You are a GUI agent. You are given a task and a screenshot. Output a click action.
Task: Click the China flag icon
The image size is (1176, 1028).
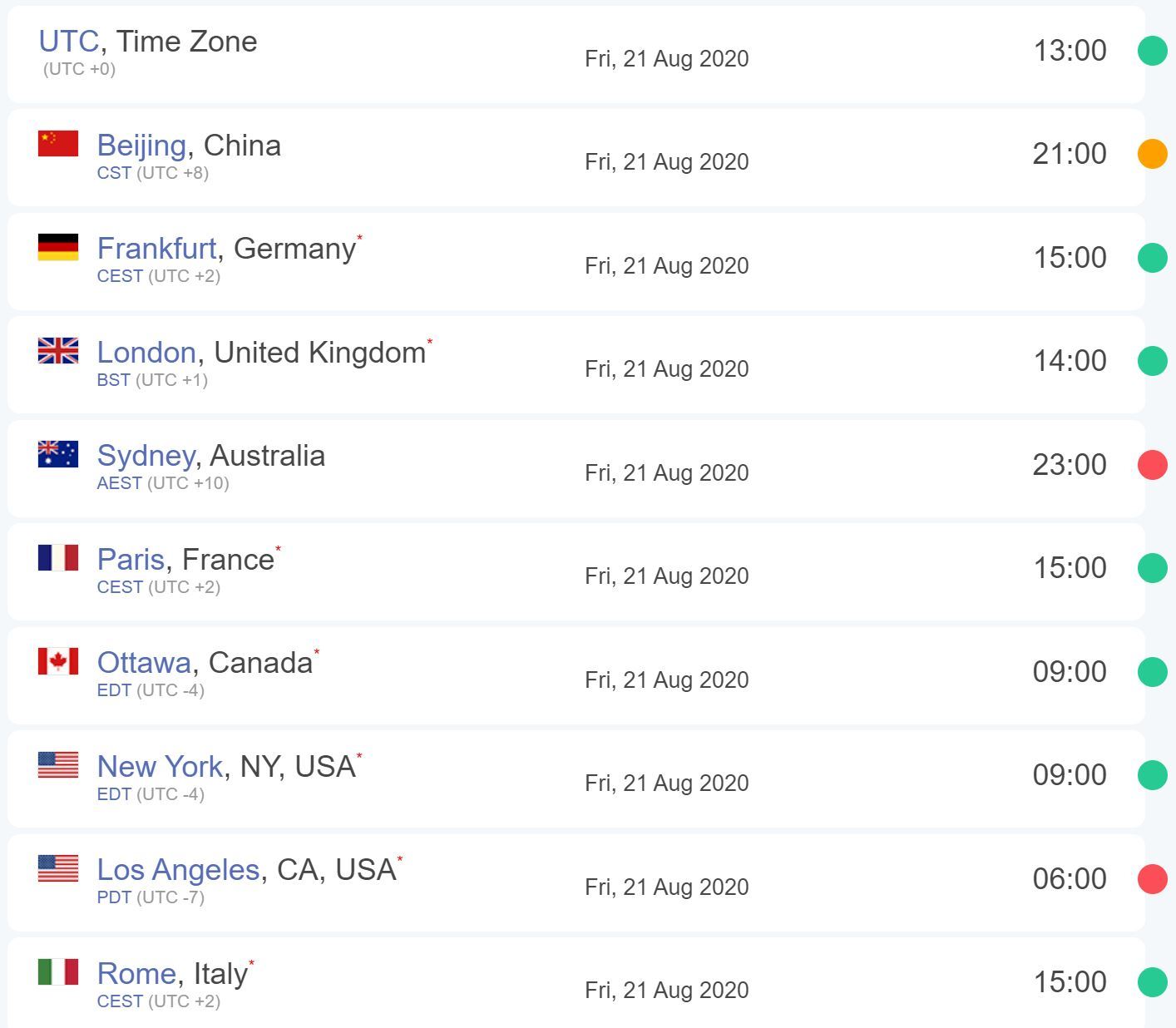[58, 144]
